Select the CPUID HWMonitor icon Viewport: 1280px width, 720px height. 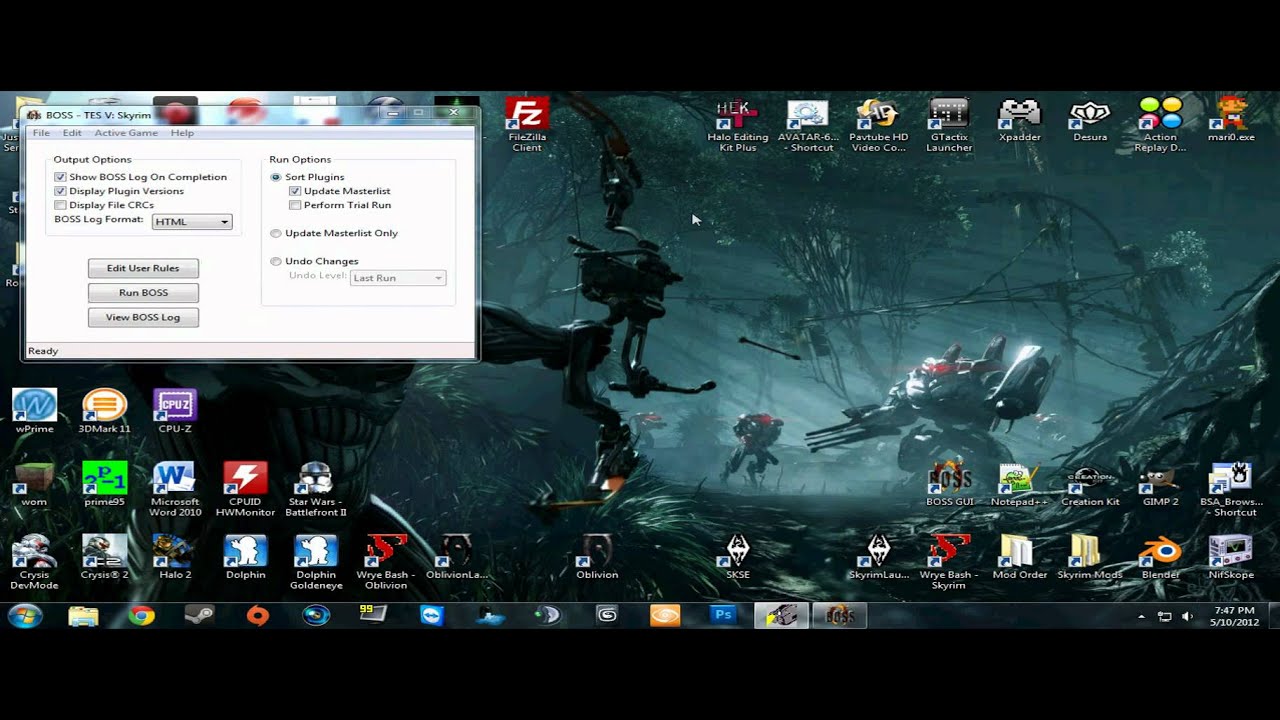point(245,489)
